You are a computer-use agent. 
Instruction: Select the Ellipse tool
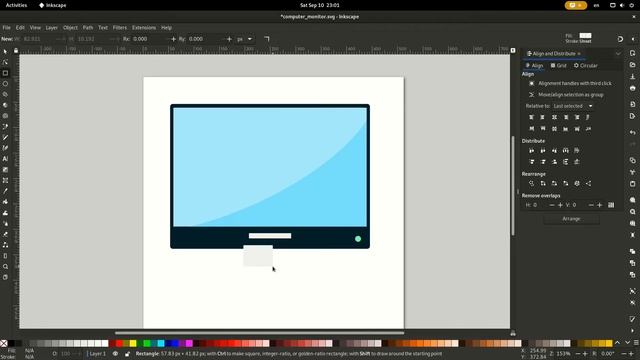[5, 84]
